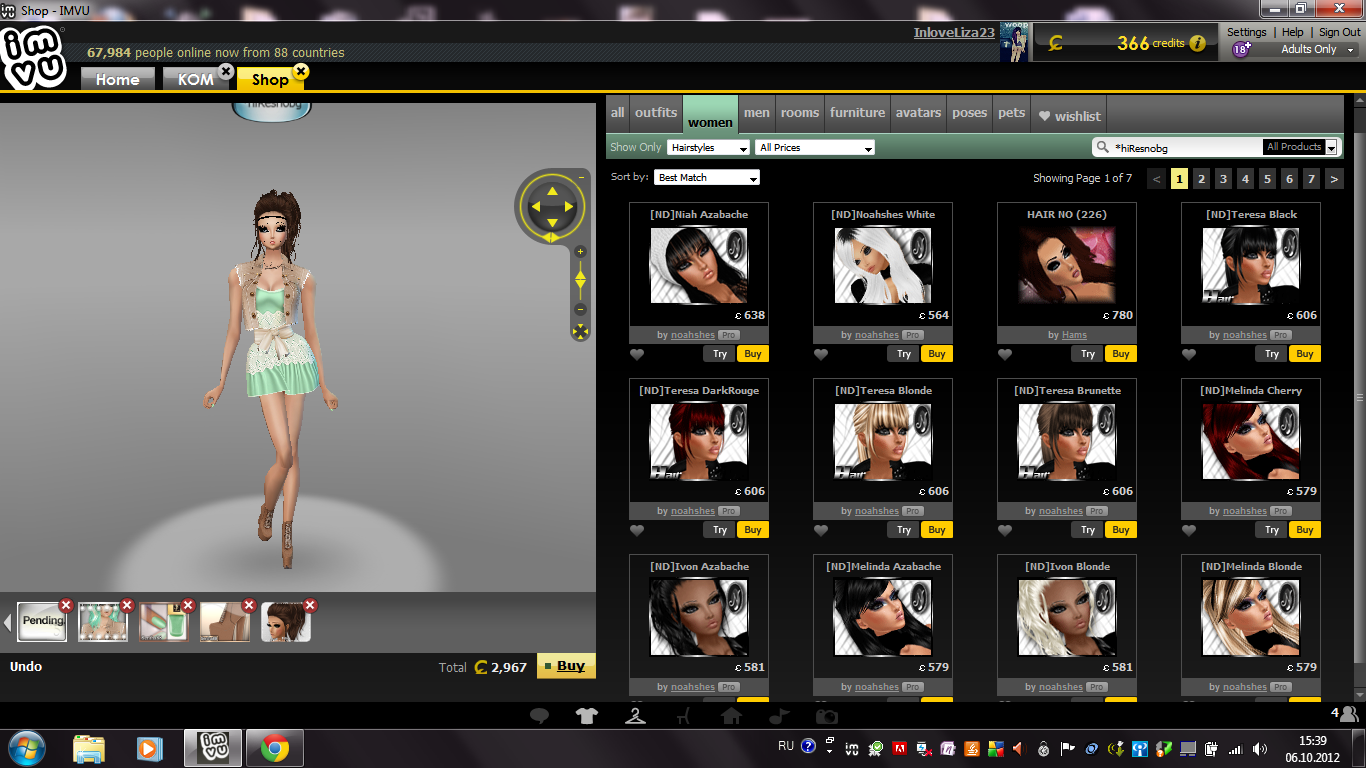Go to next results page arrow
Viewport: 1366px width, 768px height.
point(1333,179)
